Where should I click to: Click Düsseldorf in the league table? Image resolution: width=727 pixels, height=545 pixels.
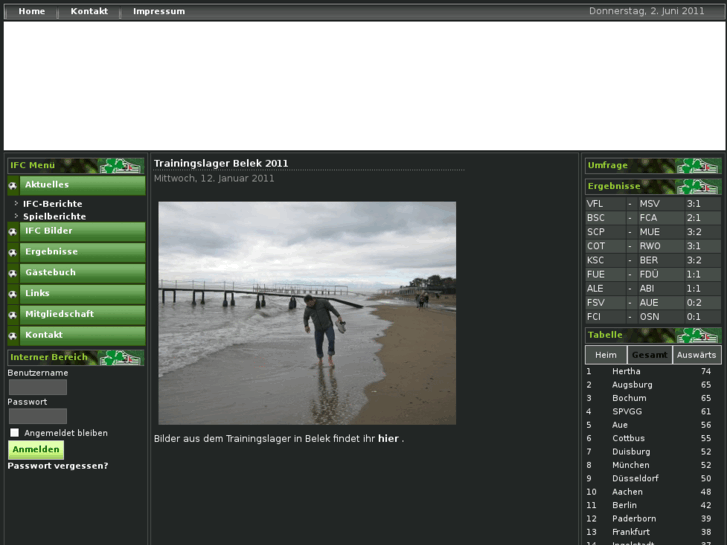pos(635,479)
